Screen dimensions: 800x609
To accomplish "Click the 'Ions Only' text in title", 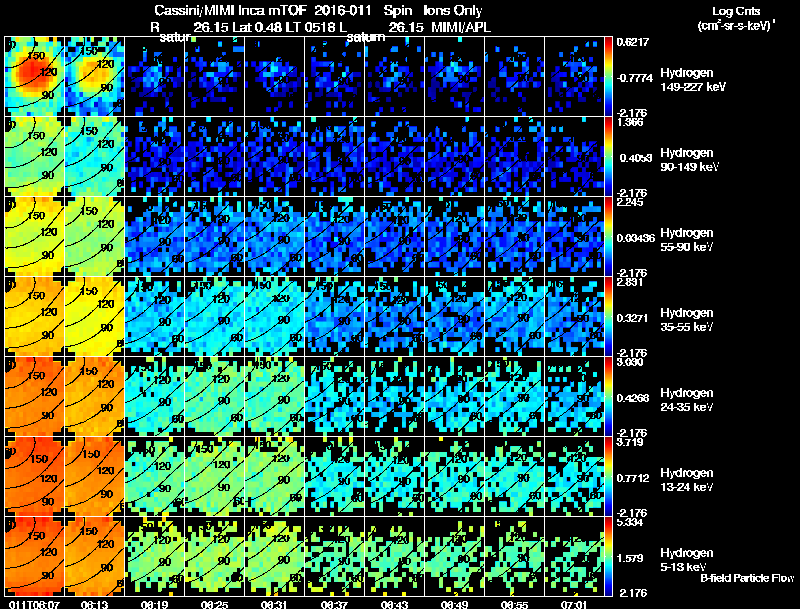I will (453, 10).
